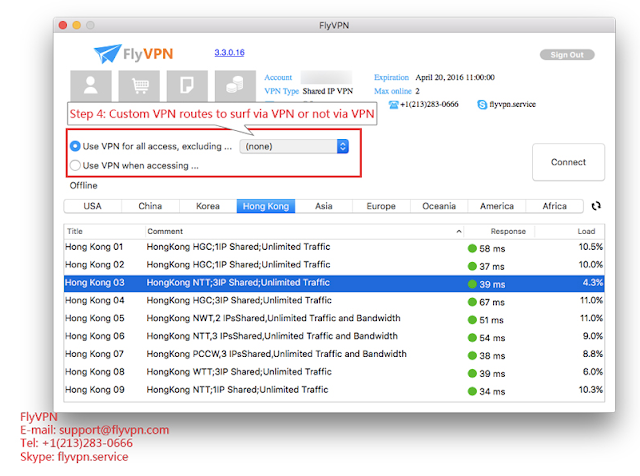
Task: Sort by the Title column header
Action: [104, 231]
